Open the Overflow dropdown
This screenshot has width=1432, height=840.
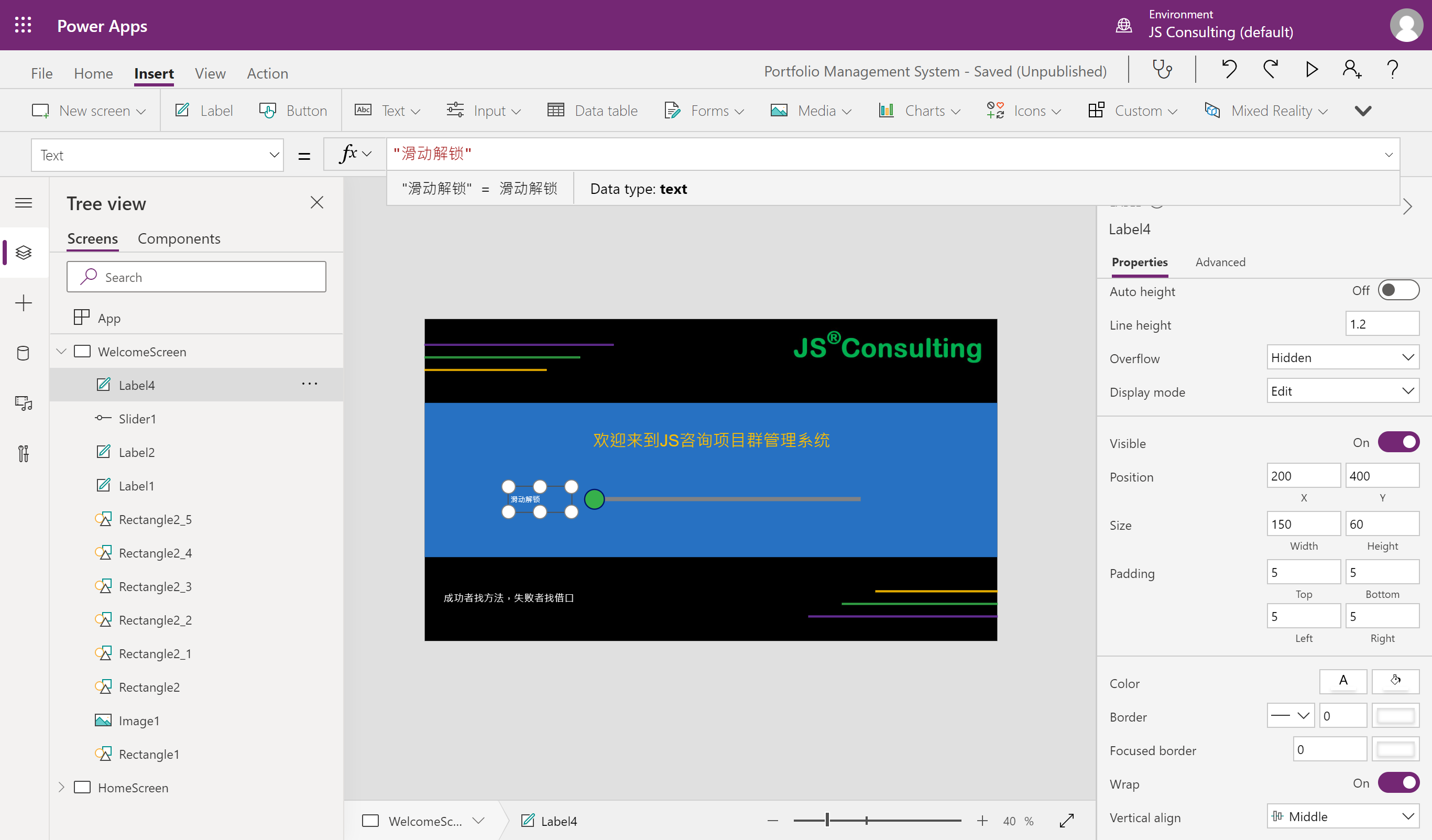pyautogui.click(x=1342, y=357)
